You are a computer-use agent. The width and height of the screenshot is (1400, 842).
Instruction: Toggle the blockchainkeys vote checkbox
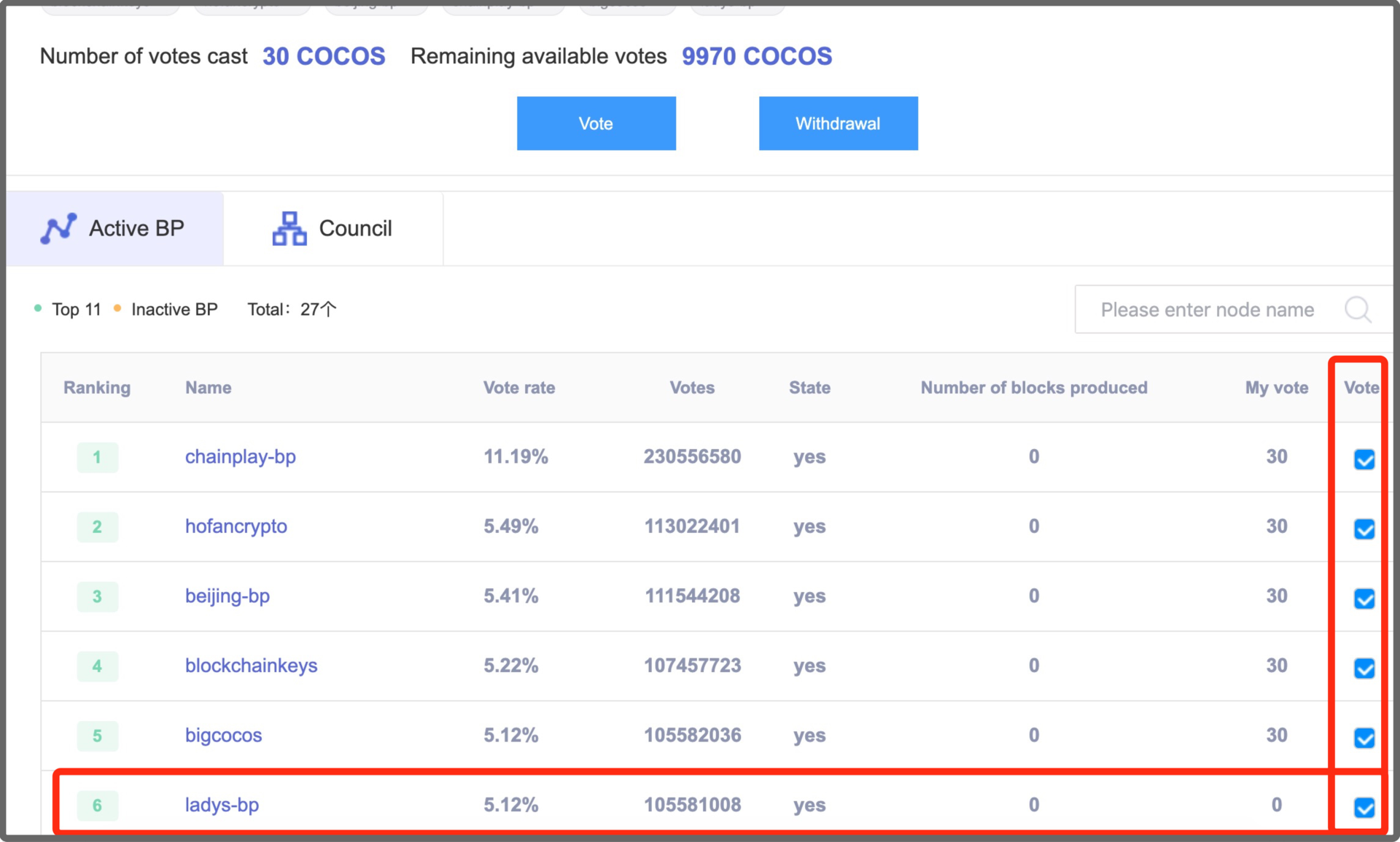[1364, 668]
